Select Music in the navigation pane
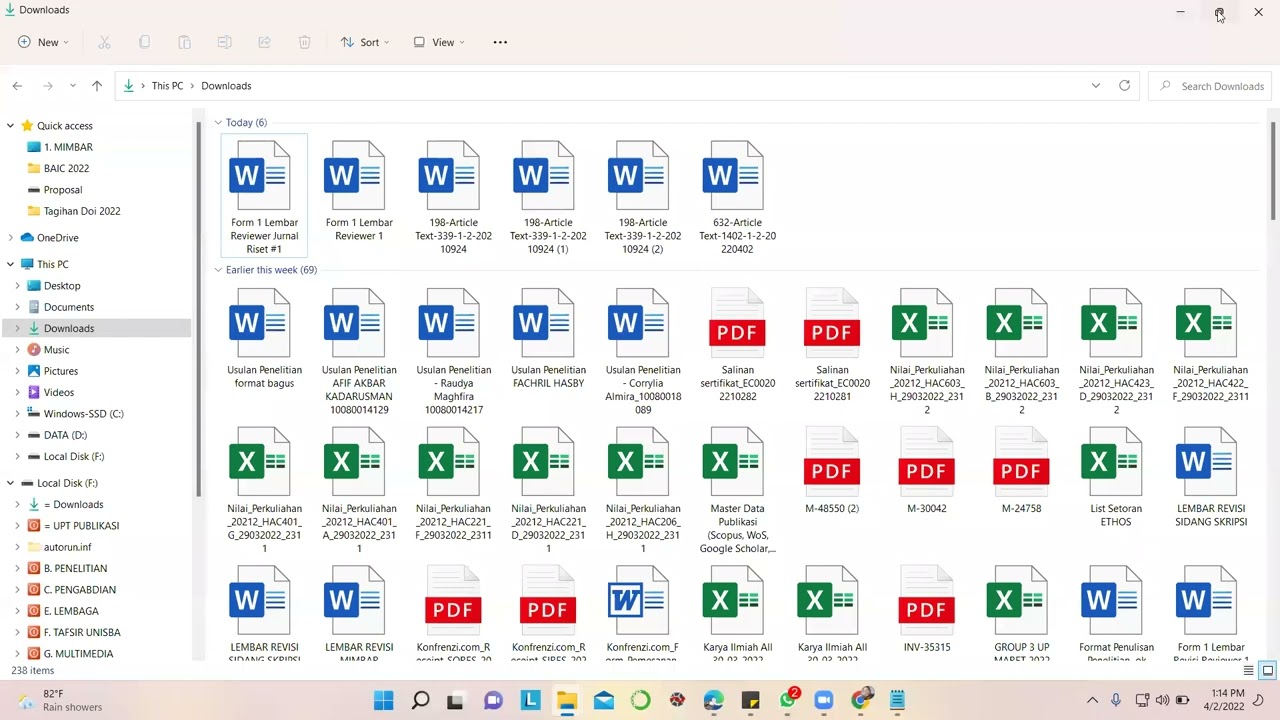The height and width of the screenshot is (720, 1280). click(x=56, y=350)
